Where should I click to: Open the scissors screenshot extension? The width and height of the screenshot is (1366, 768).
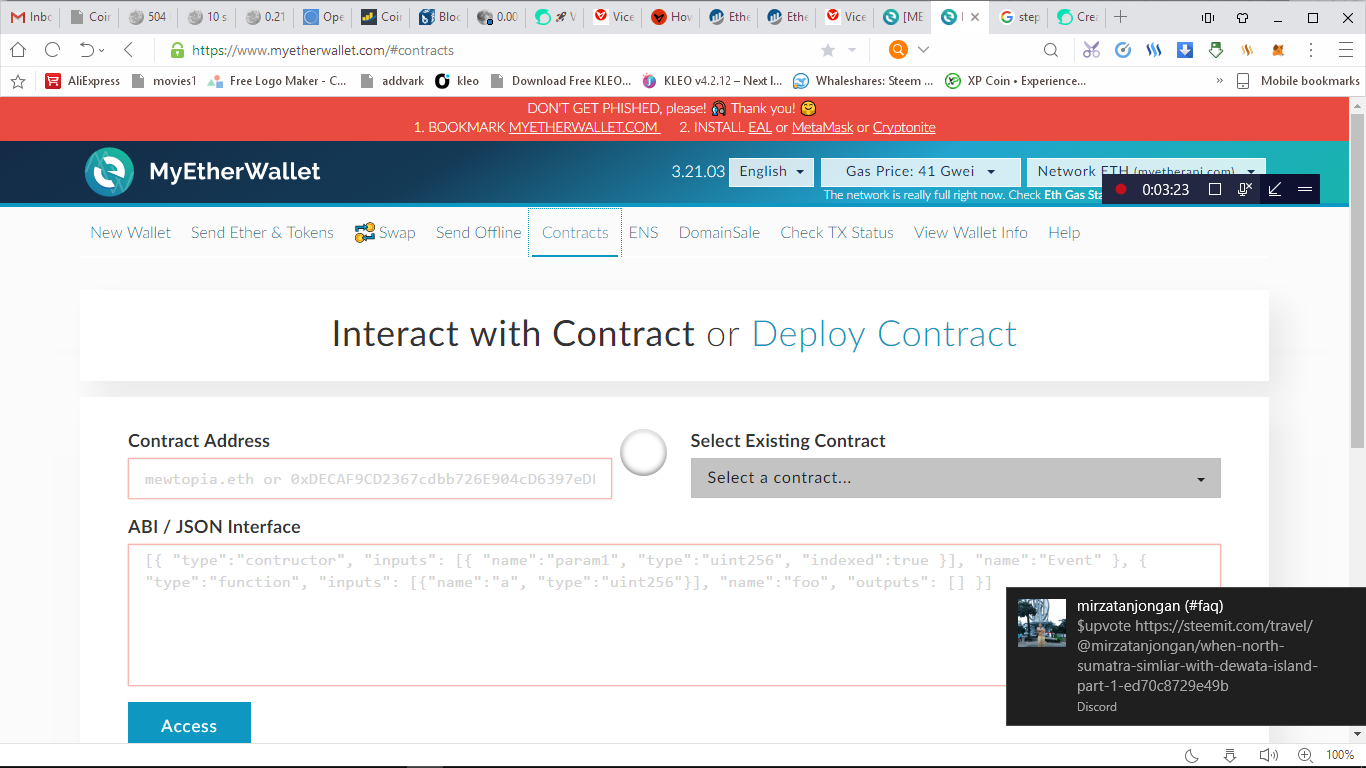(1091, 50)
